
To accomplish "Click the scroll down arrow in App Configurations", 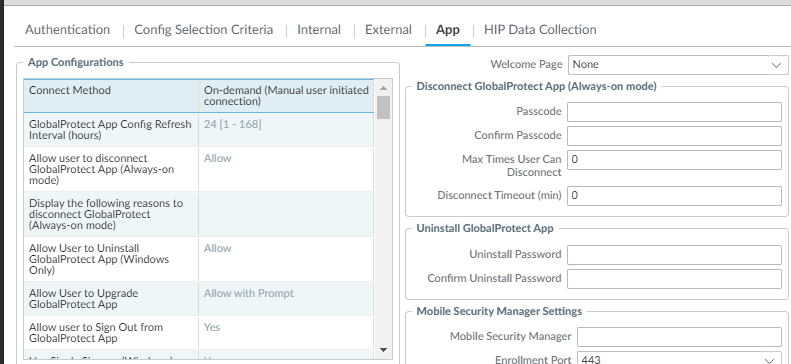I will [383, 350].
